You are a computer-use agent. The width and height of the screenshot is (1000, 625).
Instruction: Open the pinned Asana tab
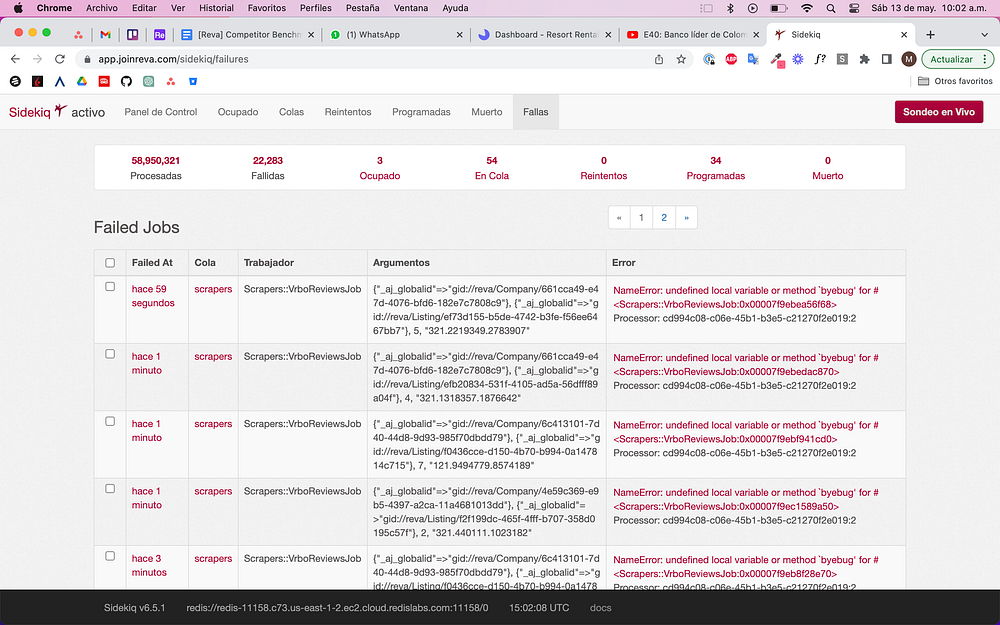point(78,35)
